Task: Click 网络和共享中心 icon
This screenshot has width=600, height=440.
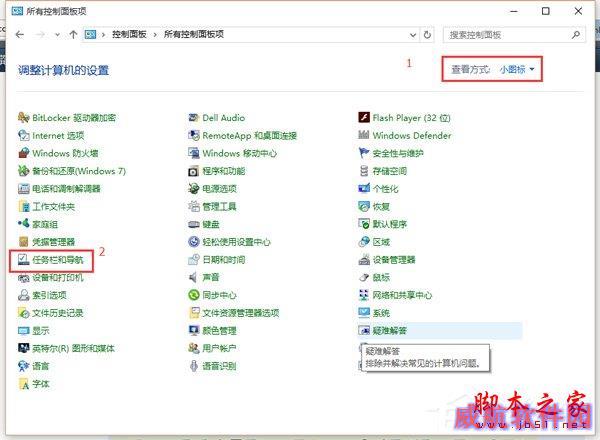Action: [364, 295]
